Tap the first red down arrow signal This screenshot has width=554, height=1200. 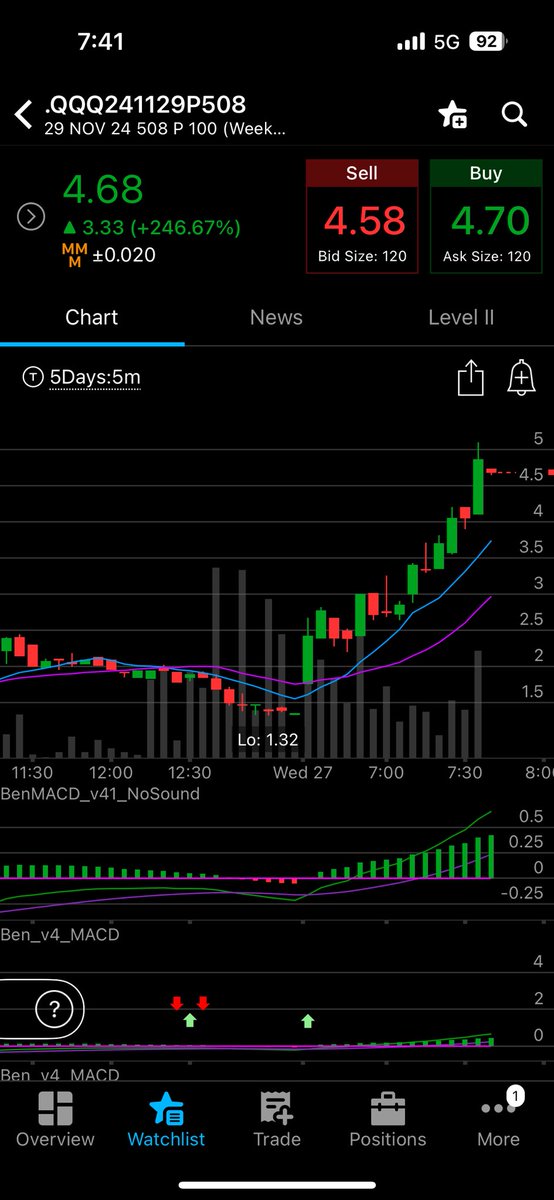177,1003
